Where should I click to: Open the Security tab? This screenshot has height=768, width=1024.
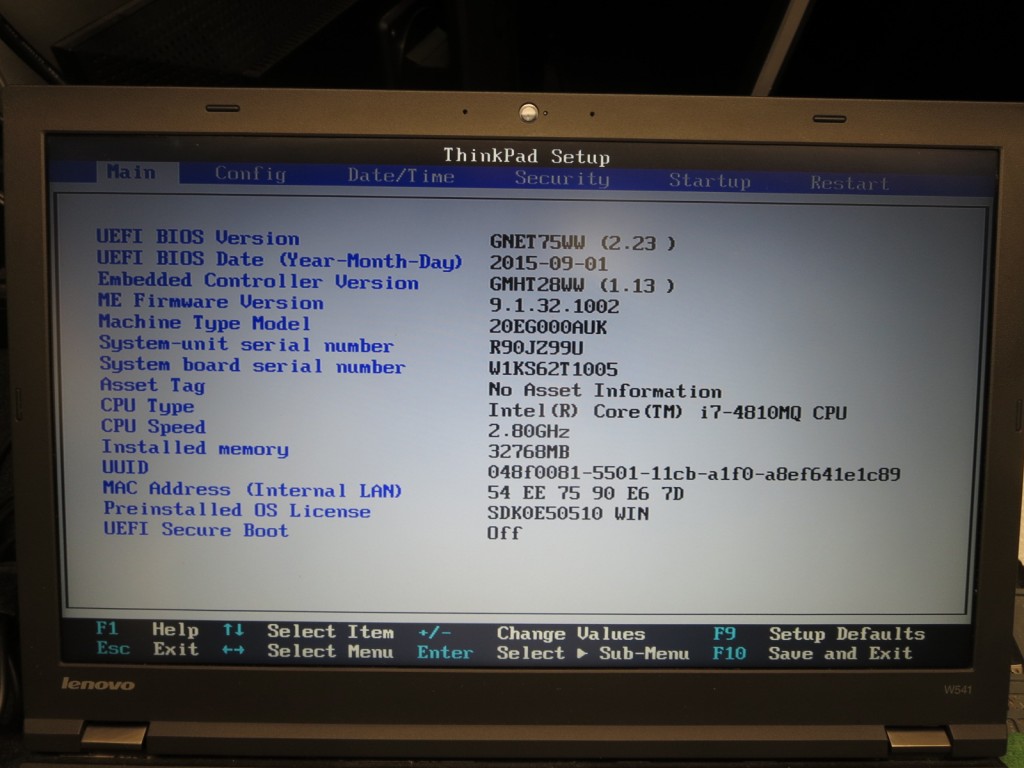point(562,178)
